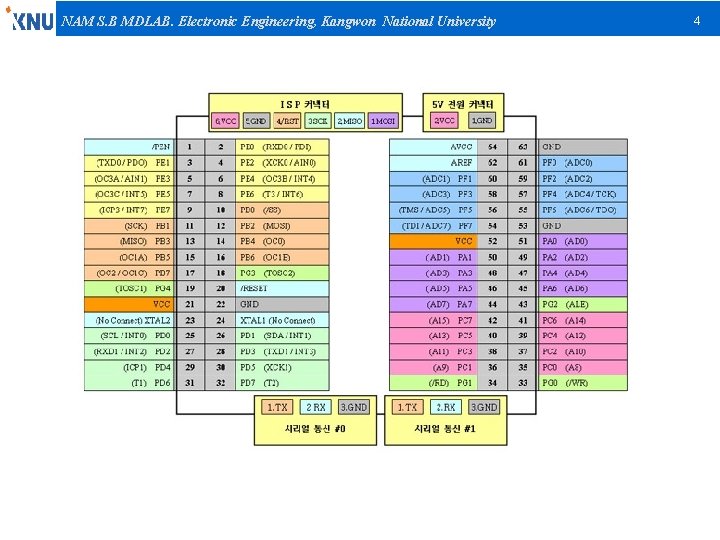Click the KNU logo in the header
Image resolution: width=720 pixels, height=540 pixels.
click(29, 18)
